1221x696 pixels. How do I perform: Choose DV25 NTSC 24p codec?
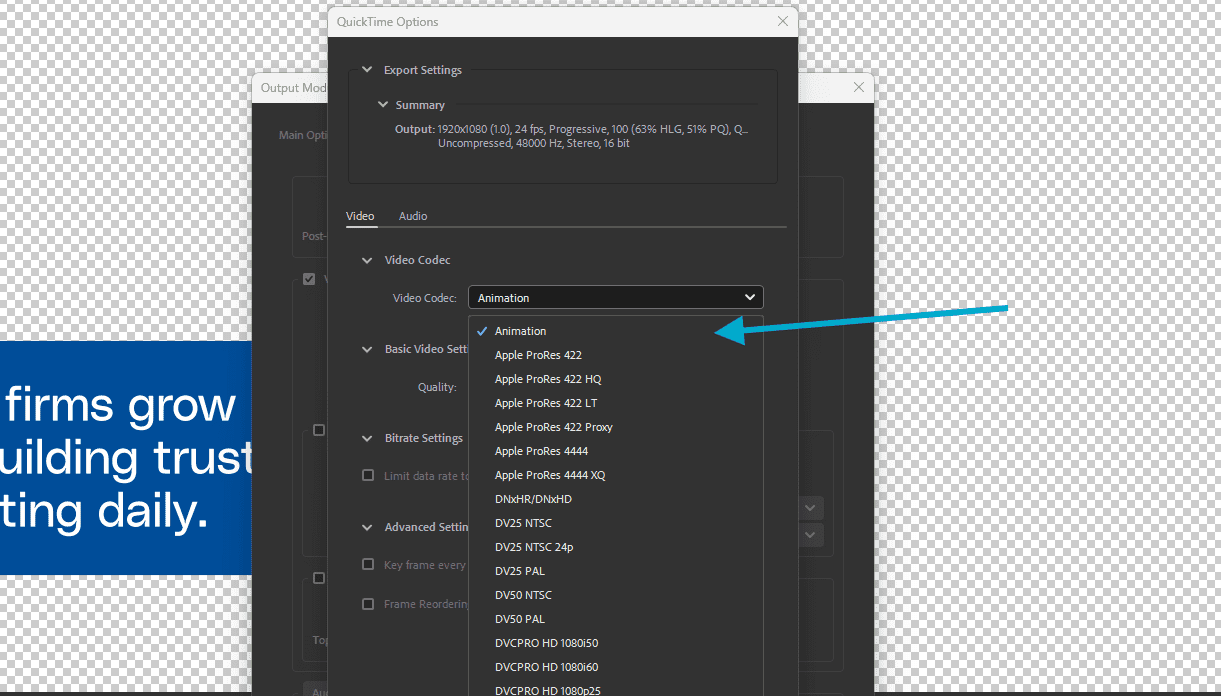[x=615, y=547]
